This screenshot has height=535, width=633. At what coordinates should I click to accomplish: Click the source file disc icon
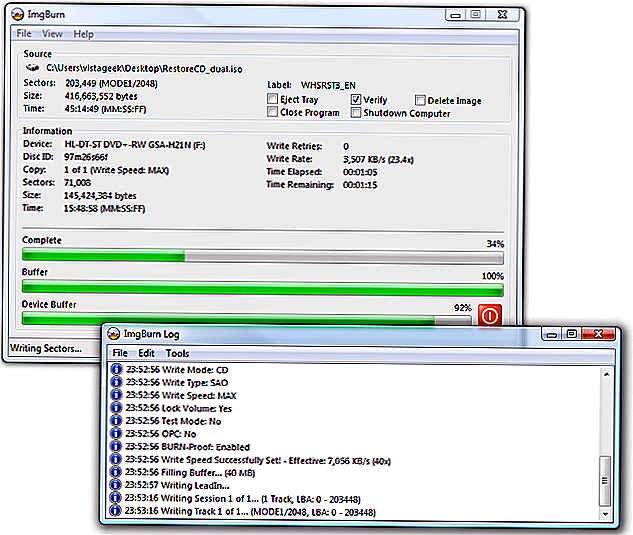pyautogui.click(x=32, y=67)
